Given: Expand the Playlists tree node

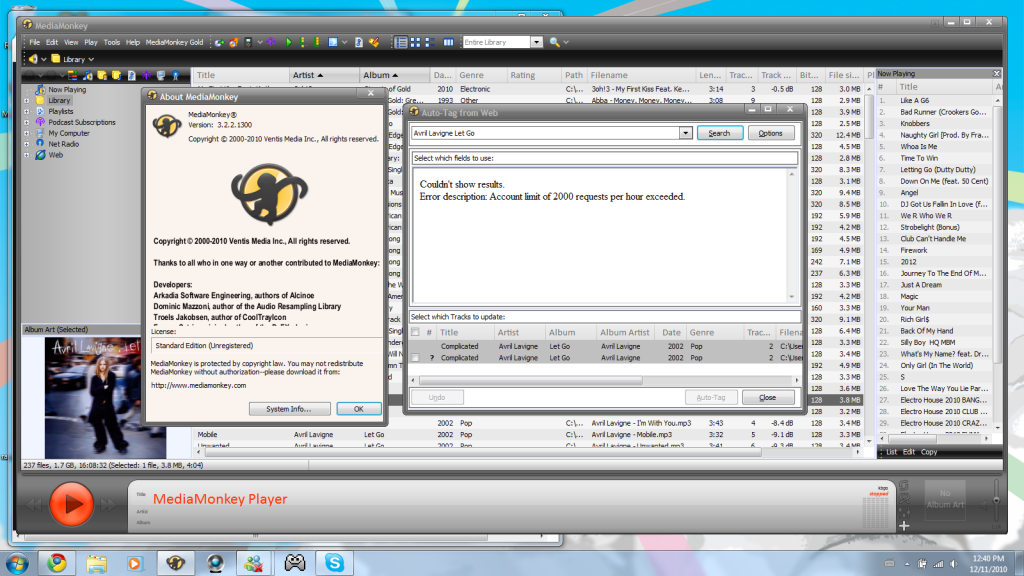Looking at the screenshot, I should pyautogui.click(x=27, y=112).
